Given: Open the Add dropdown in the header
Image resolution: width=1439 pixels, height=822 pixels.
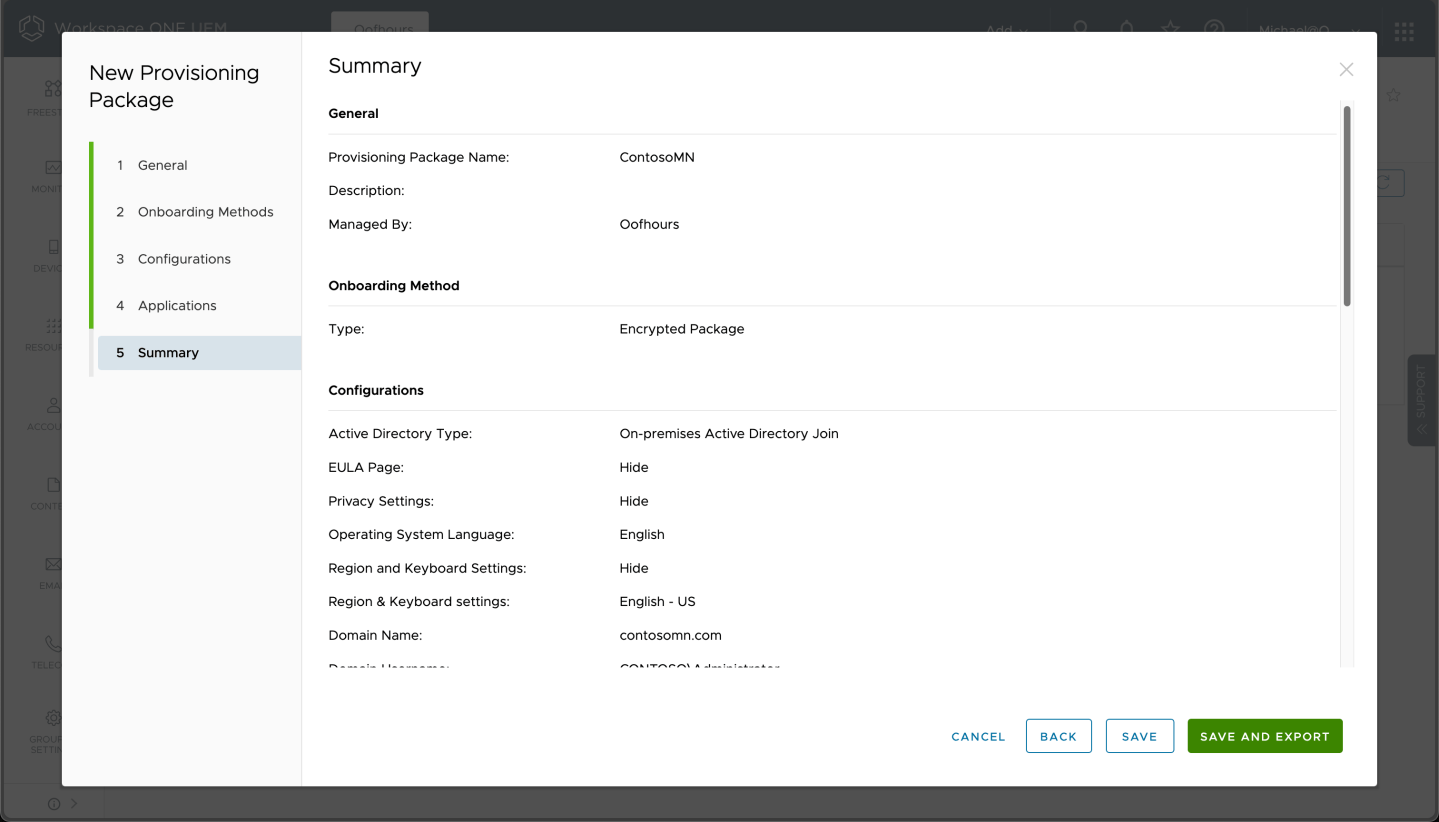Looking at the screenshot, I should pos(1007,31).
